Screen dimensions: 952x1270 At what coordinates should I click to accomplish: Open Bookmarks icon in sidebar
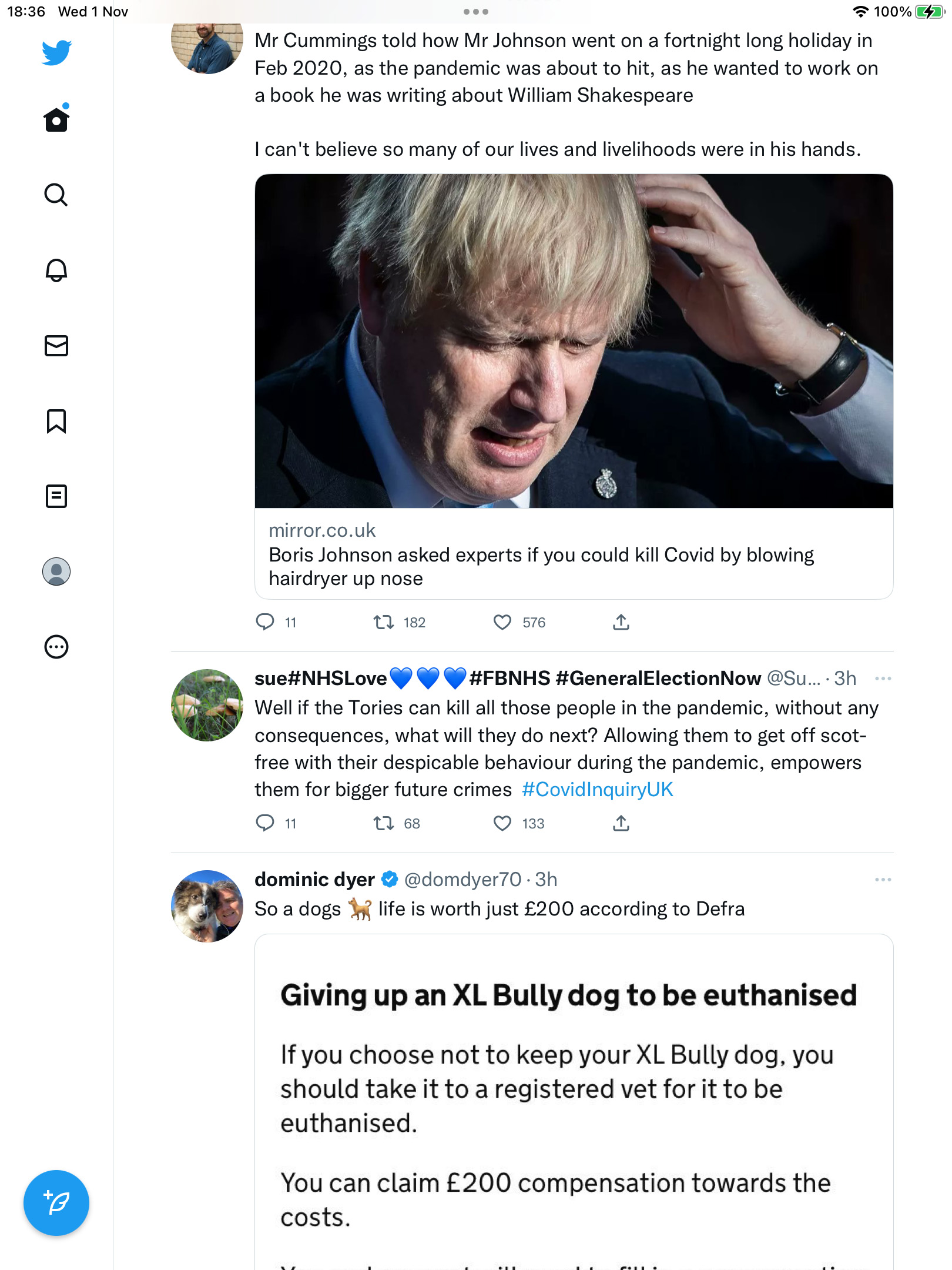point(56,421)
